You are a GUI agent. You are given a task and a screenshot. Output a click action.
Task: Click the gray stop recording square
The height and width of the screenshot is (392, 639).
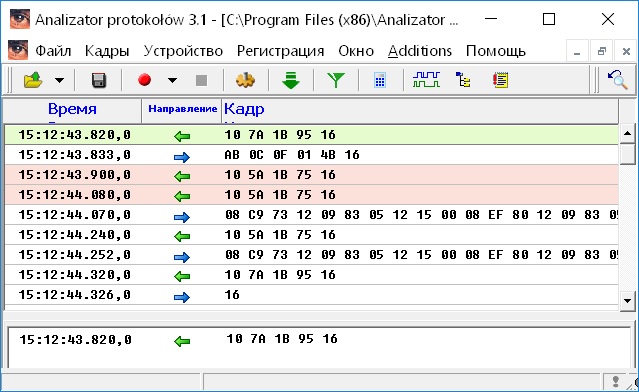[201, 80]
